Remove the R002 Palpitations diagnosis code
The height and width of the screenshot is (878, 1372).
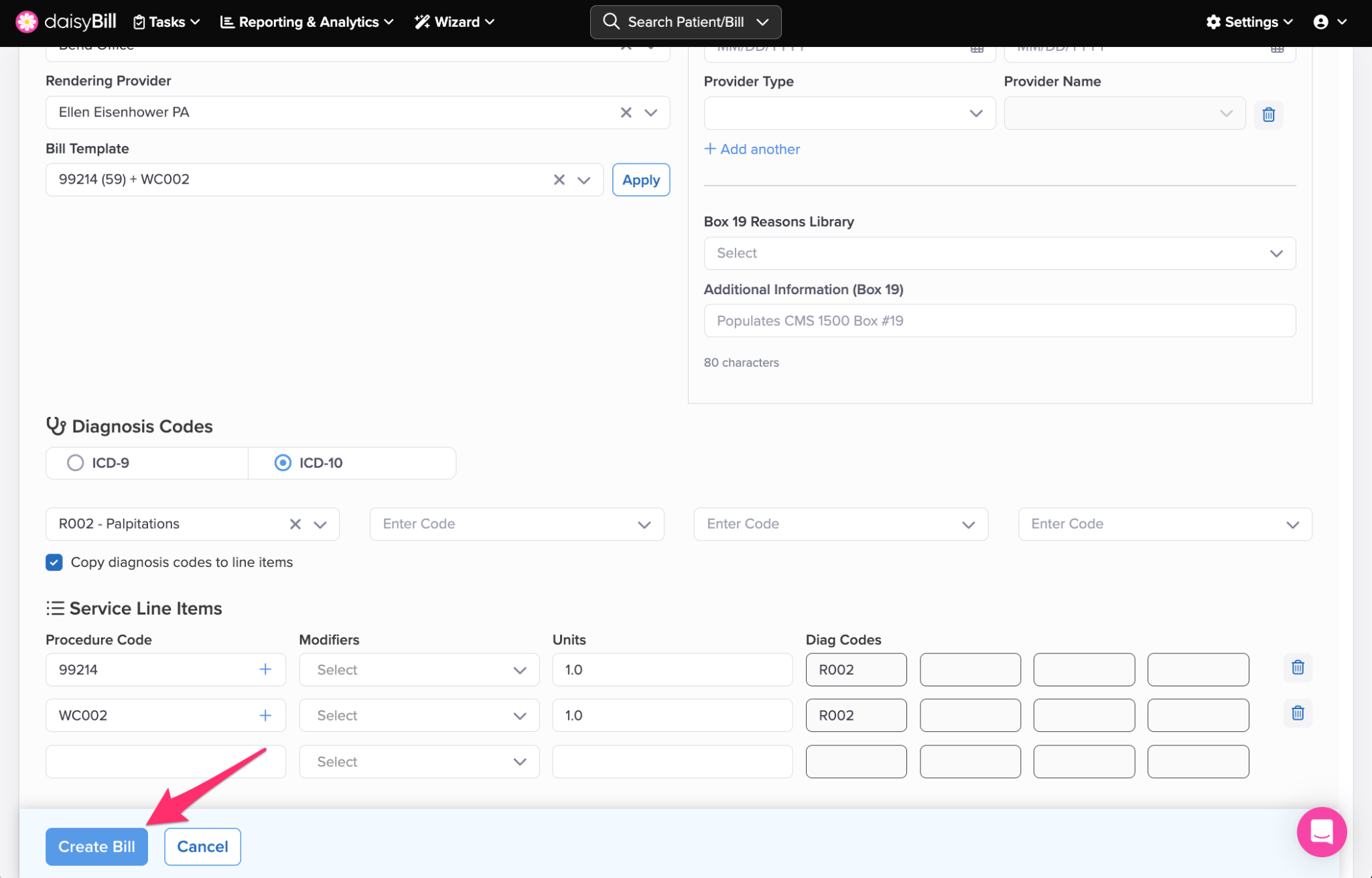pyautogui.click(x=295, y=524)
